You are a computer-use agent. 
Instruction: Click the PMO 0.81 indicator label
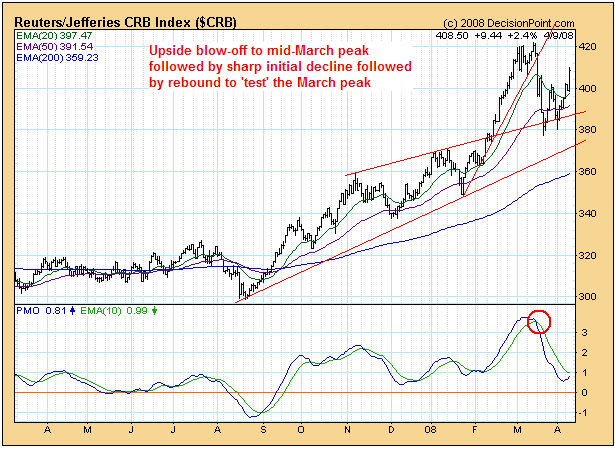point(42,312)
